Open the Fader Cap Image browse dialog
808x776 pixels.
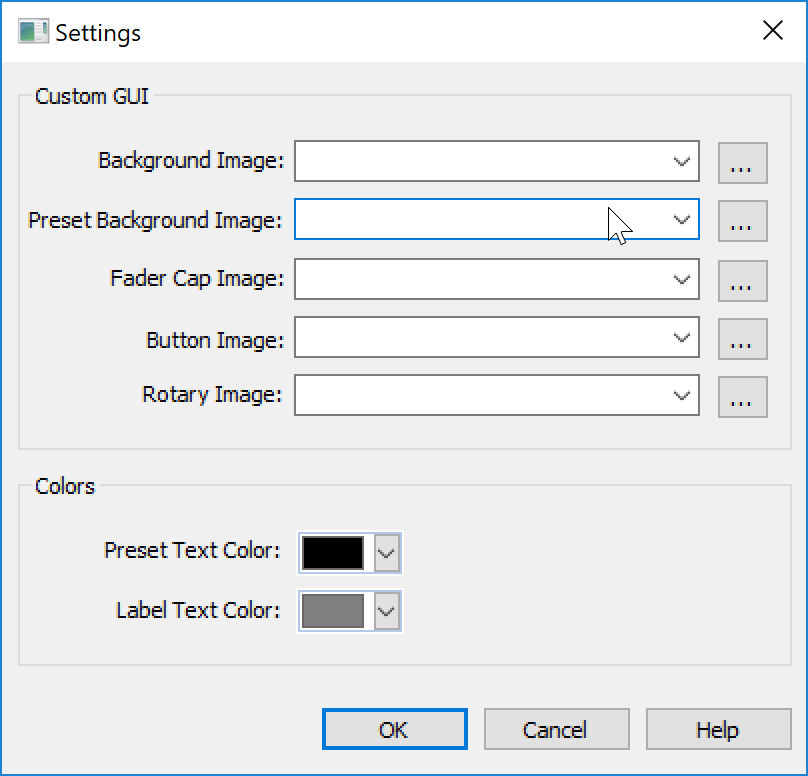pyautogui.click(x=743, y=280)
